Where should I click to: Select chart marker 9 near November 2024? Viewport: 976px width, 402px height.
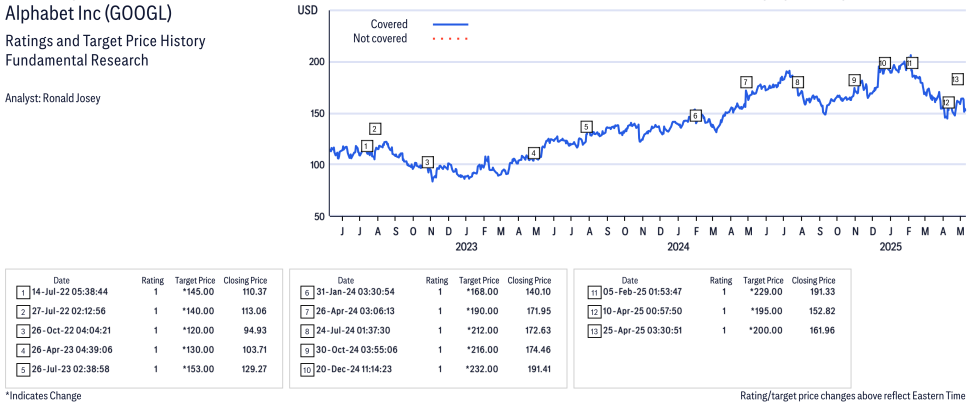(855, 80)
